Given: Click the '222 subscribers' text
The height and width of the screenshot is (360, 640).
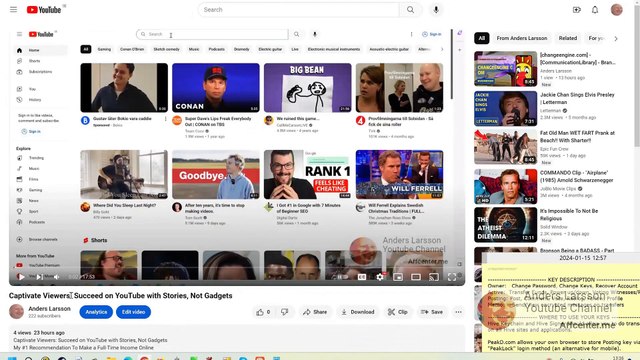Looking at the screenshot, I should (44, 316).
